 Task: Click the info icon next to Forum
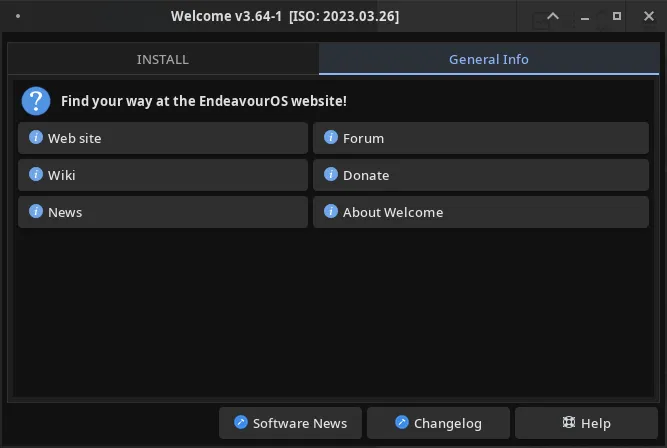(x=331, y=137)
